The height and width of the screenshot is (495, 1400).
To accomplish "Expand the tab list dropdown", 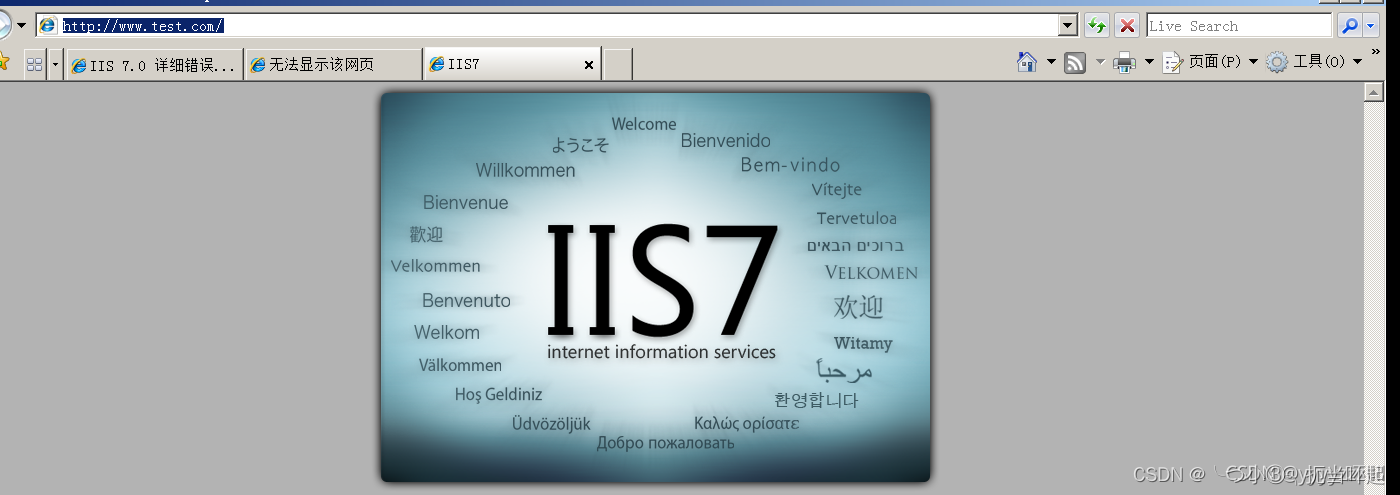I will tap(55, 64).
